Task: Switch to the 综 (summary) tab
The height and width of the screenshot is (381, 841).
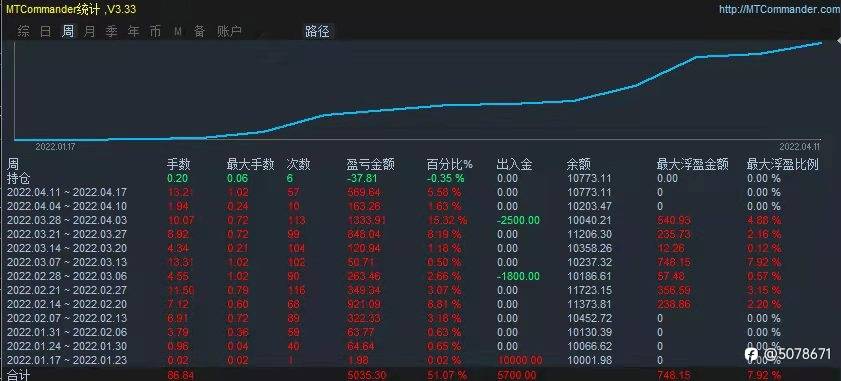Action: 24,32
